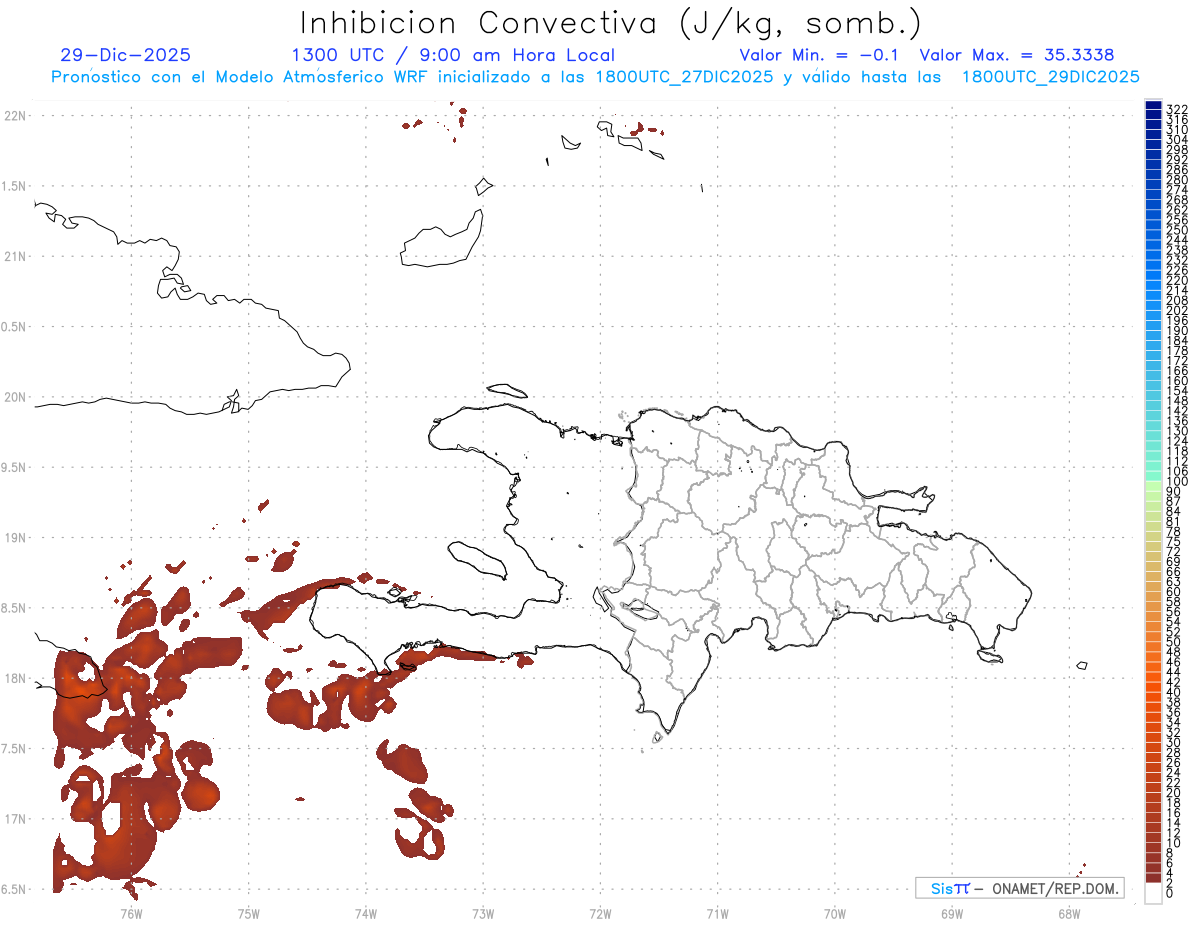Click the '70W' longitude label
Viewport: 1200px width, 927px height.
[835, 914]
